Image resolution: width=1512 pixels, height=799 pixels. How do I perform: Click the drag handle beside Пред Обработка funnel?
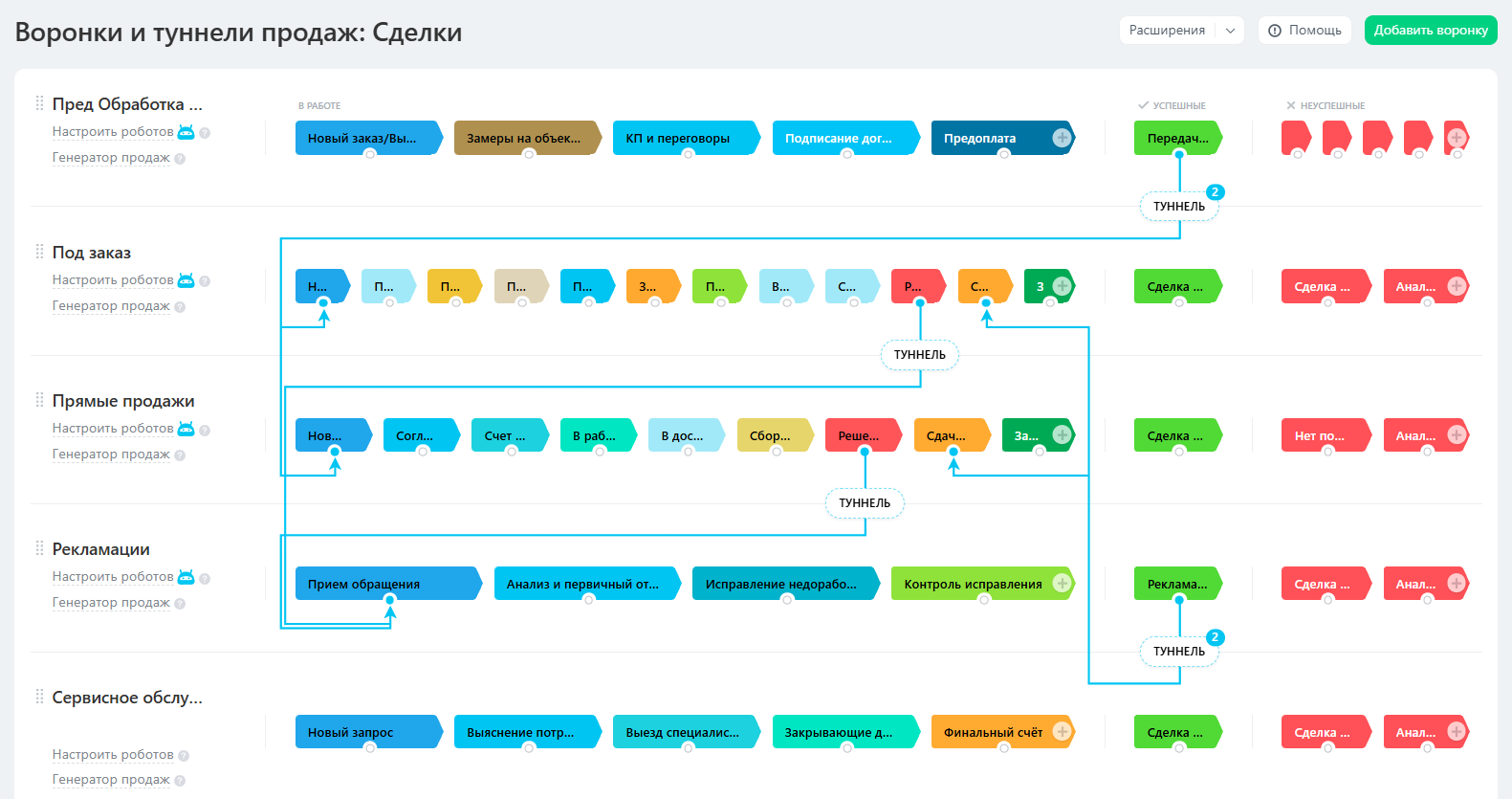(39, 102)
